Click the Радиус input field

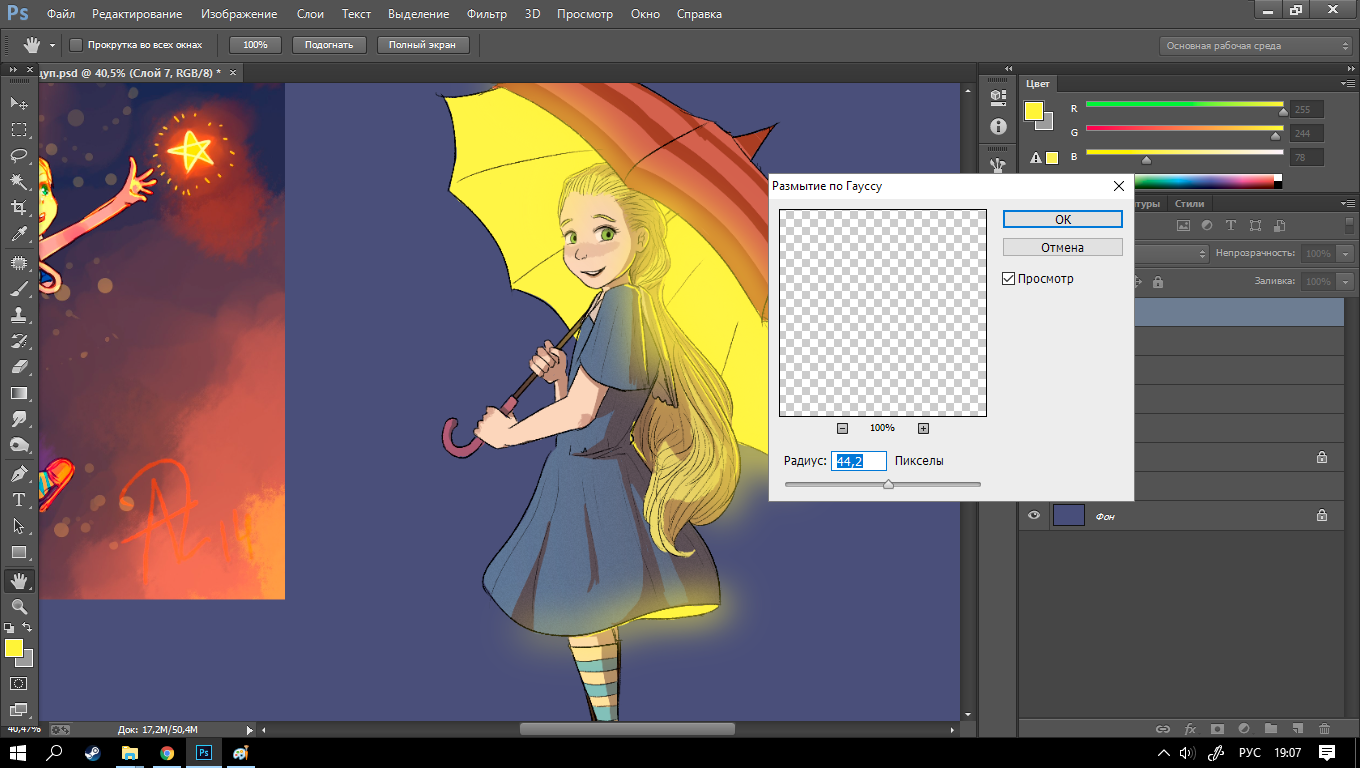coord(859,461)
